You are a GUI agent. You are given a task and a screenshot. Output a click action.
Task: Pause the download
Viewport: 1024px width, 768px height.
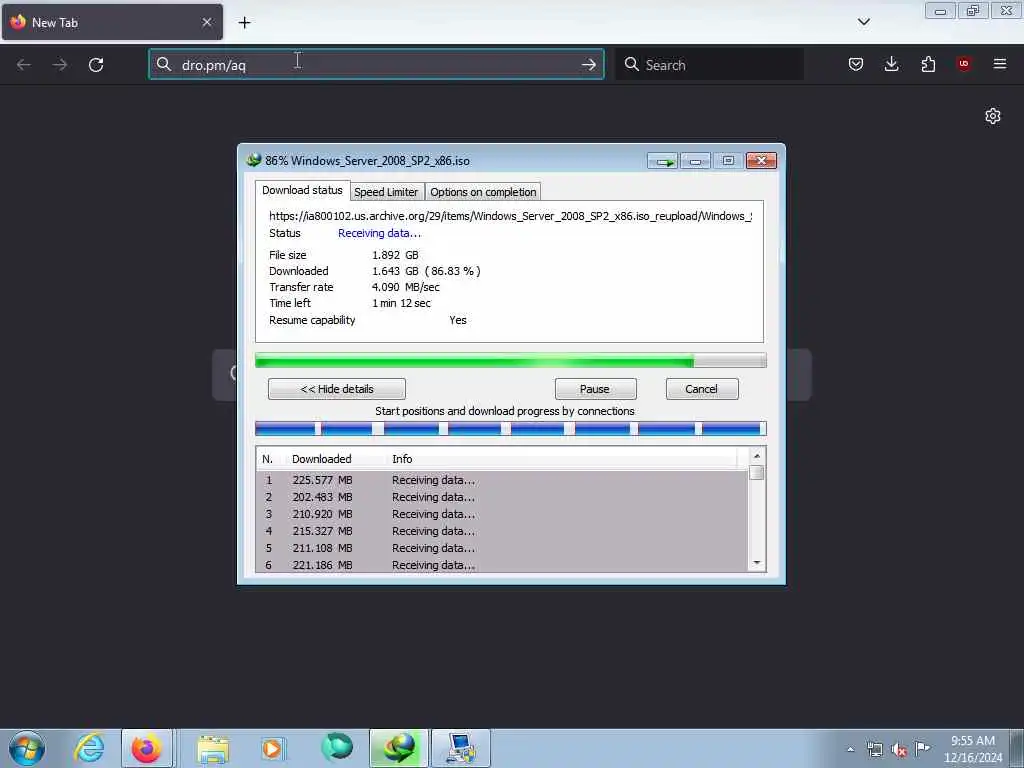tap(595, 389)
